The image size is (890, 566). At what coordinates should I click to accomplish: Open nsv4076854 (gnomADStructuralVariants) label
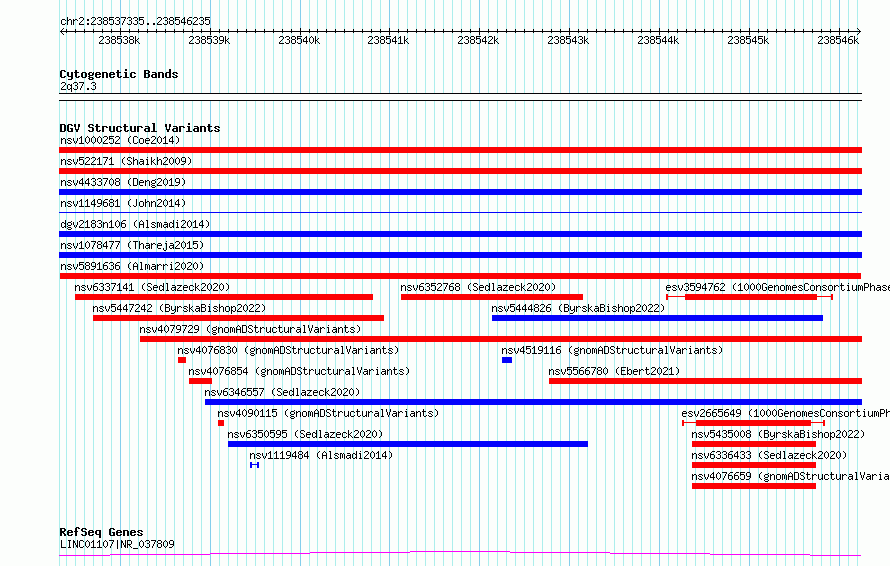coord(299,371)
